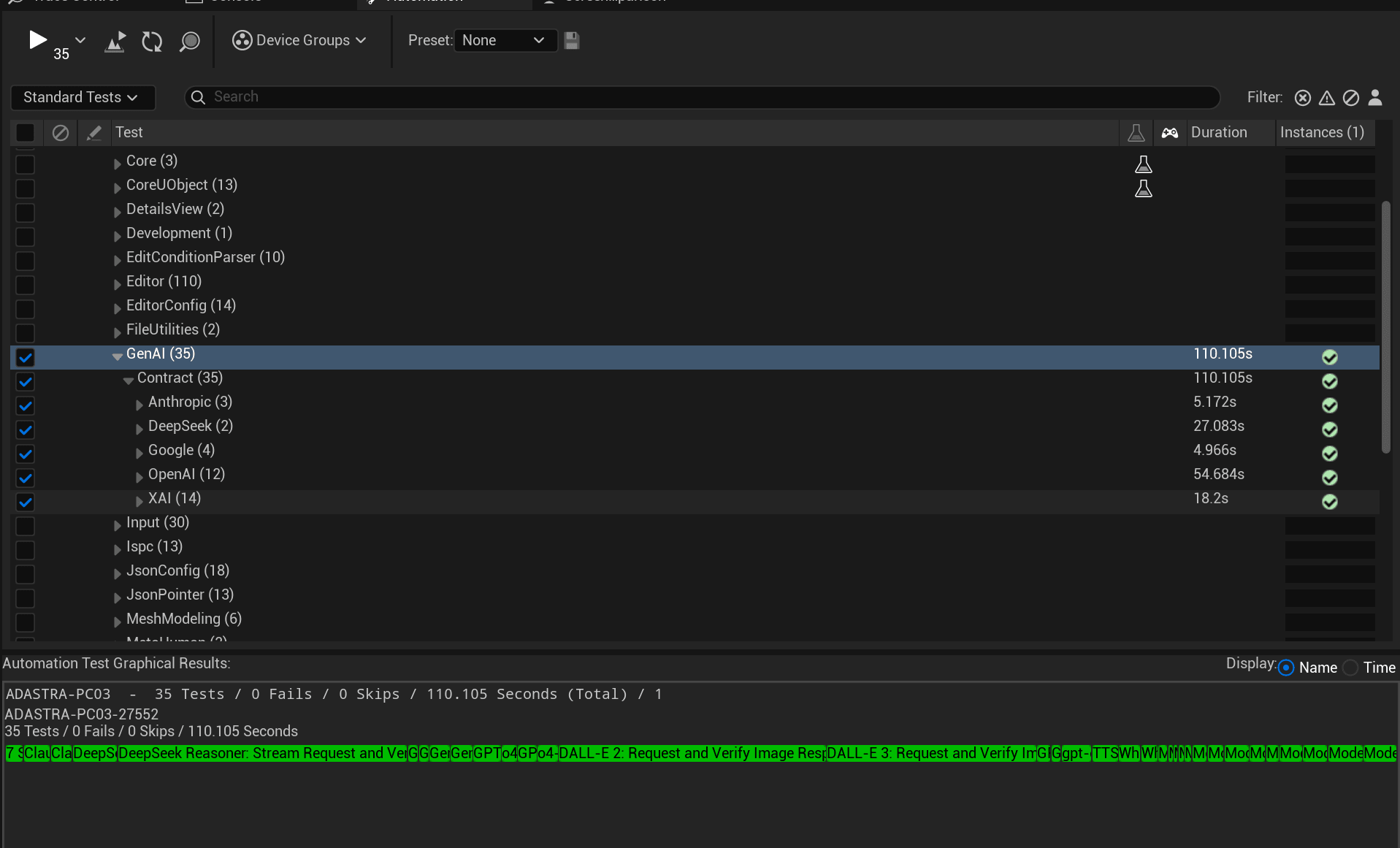The width and height of the screenshot is (1400, 848).
Task: Refresh the test list with the circular arrows
Action: pyautogui.click(x=152, y=41)
